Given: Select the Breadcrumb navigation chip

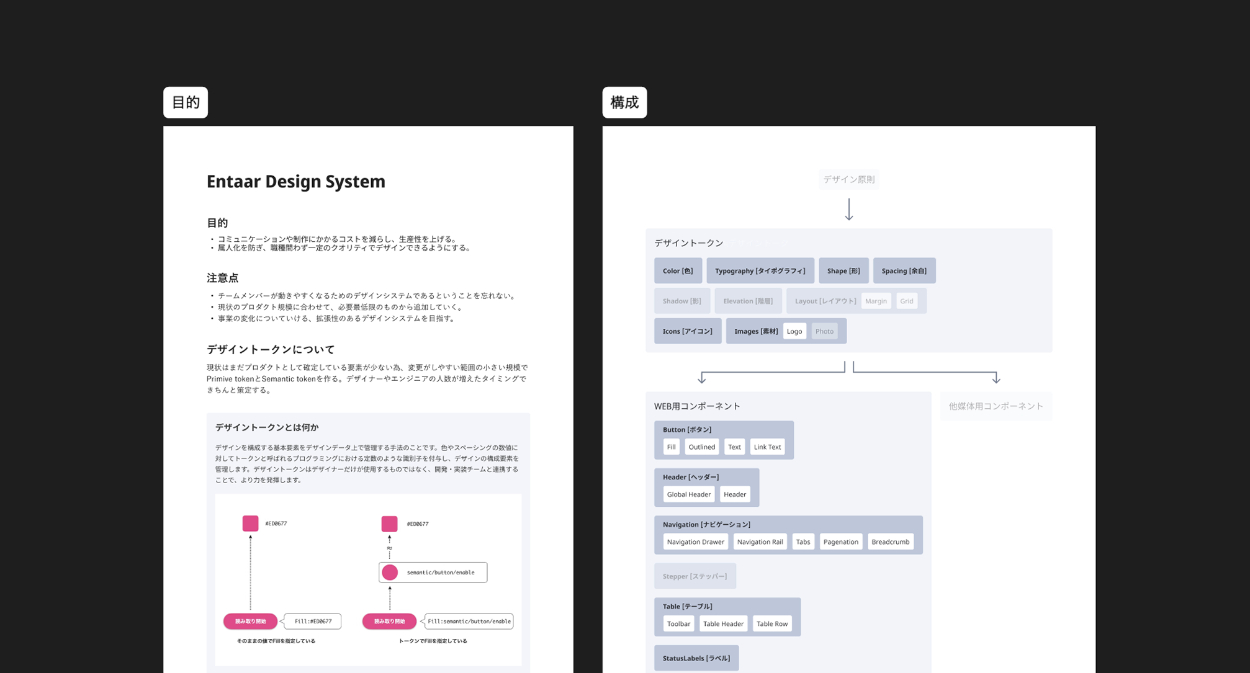Looking at the screenshot, I should (890, 542).
